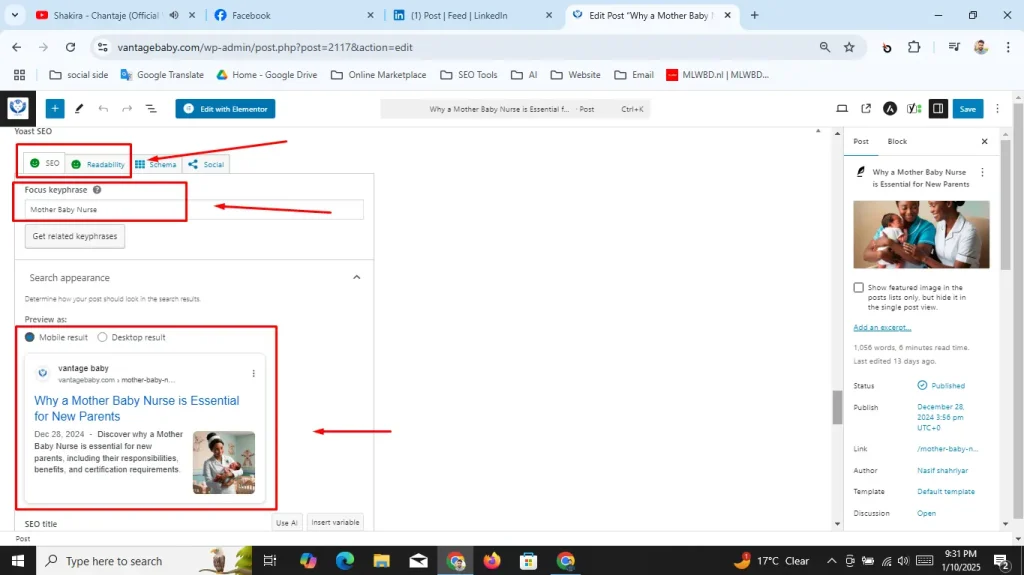The image size is (1024, 575).
Task: Open post actions menu beside post title
Action: [981, 173]
